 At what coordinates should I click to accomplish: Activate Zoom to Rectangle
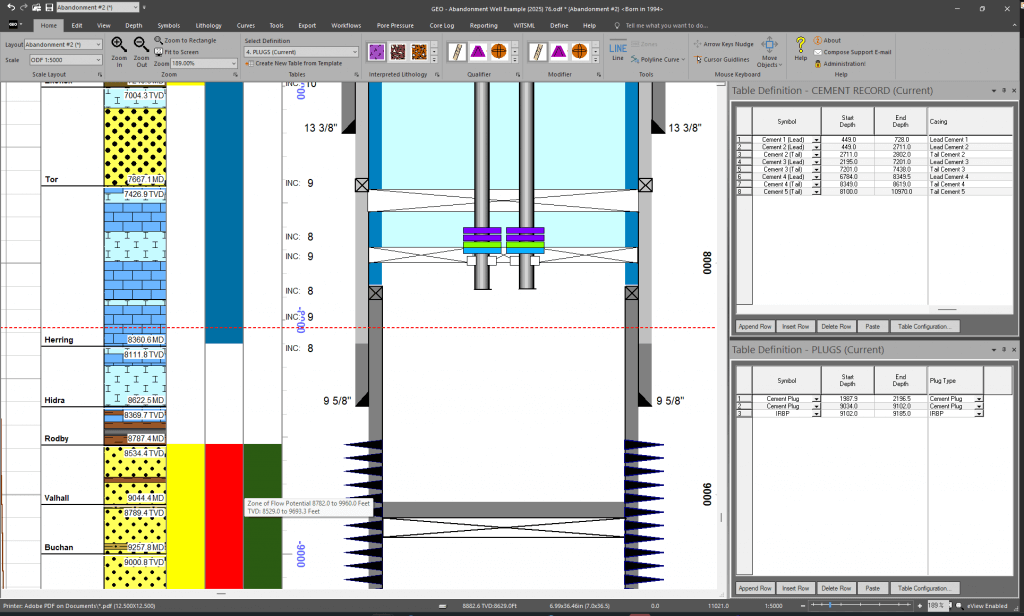click(x=185, y=41)
